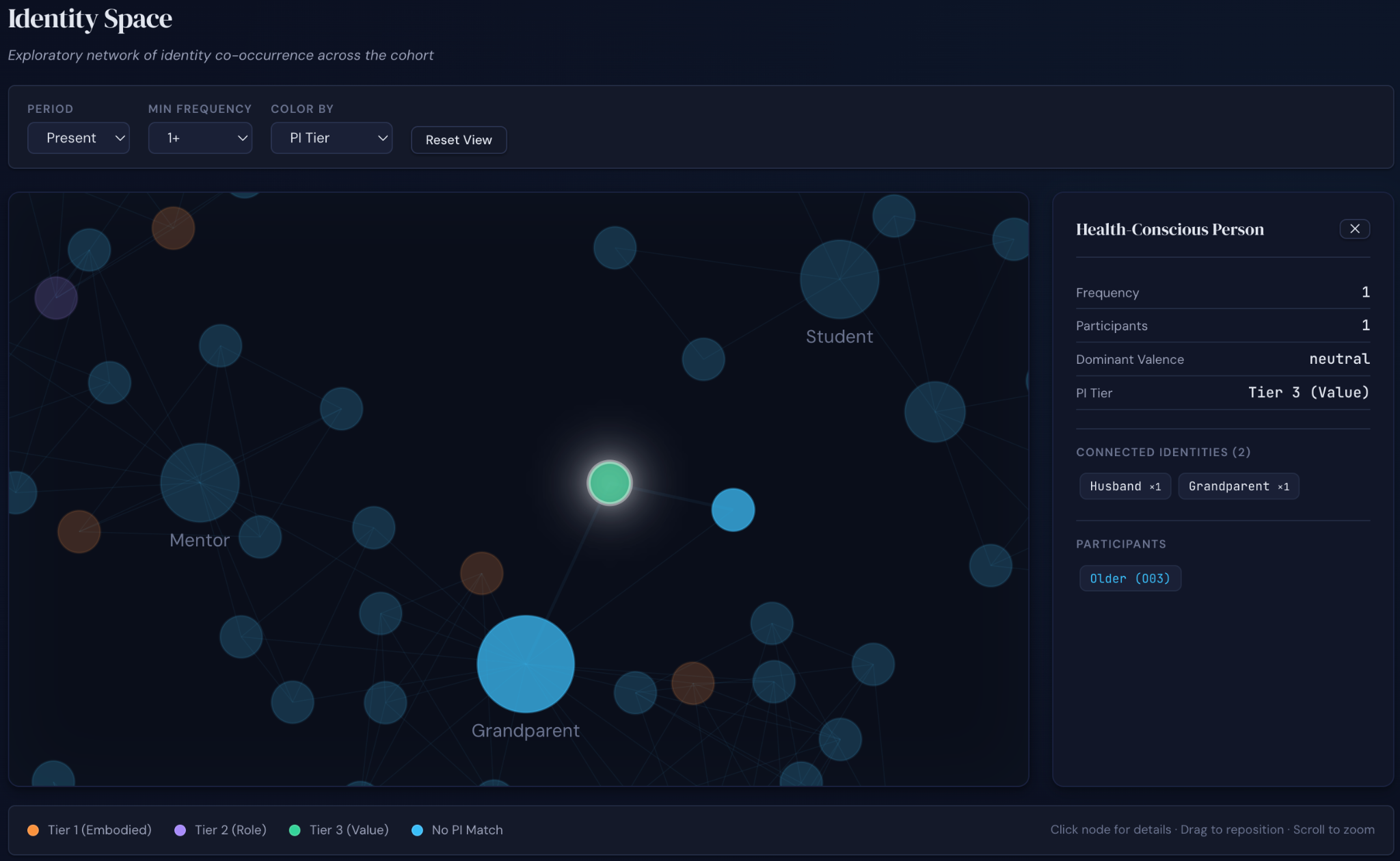This screenshot has width=1400, height=861.
Task: Click the Identity Space page title
Action: (x=90, y=18)
